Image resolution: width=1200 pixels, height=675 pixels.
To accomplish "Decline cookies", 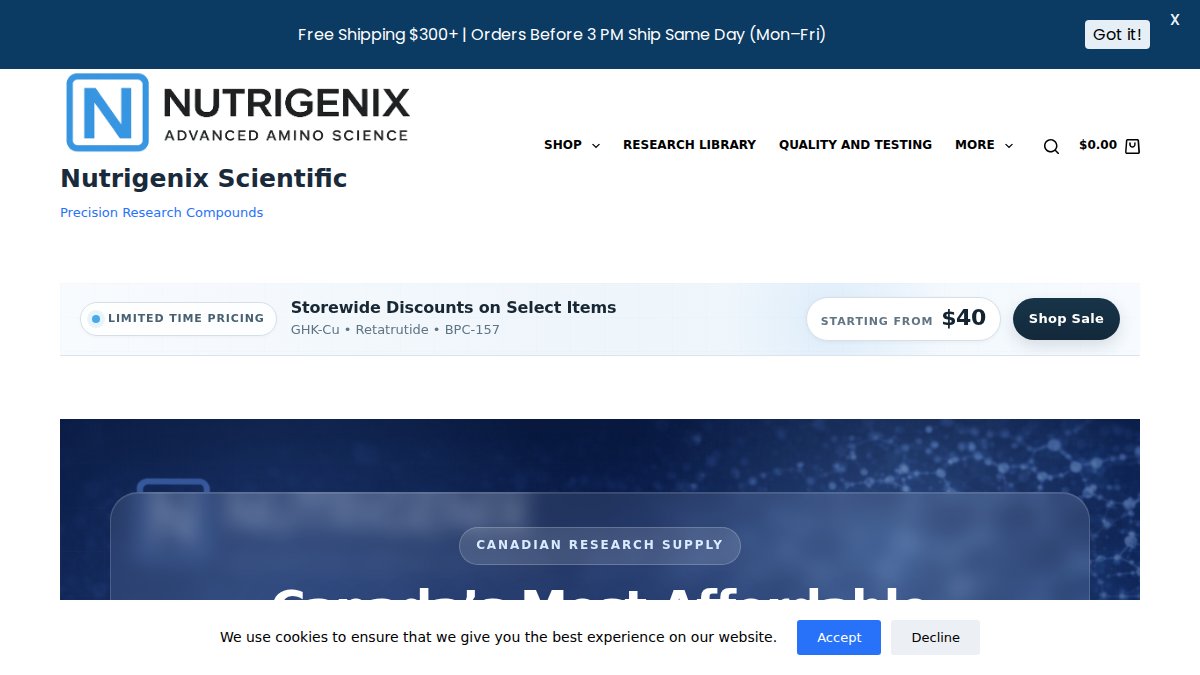I will tap(935, 638).
